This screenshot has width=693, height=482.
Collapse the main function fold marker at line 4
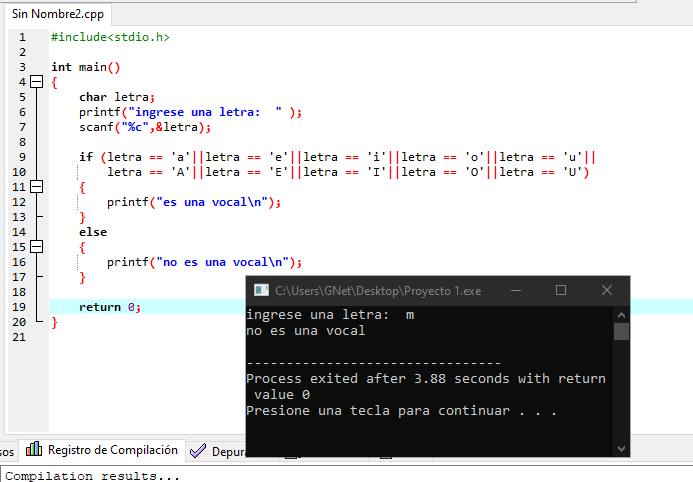pyautogui.click(x=37, y=82)
